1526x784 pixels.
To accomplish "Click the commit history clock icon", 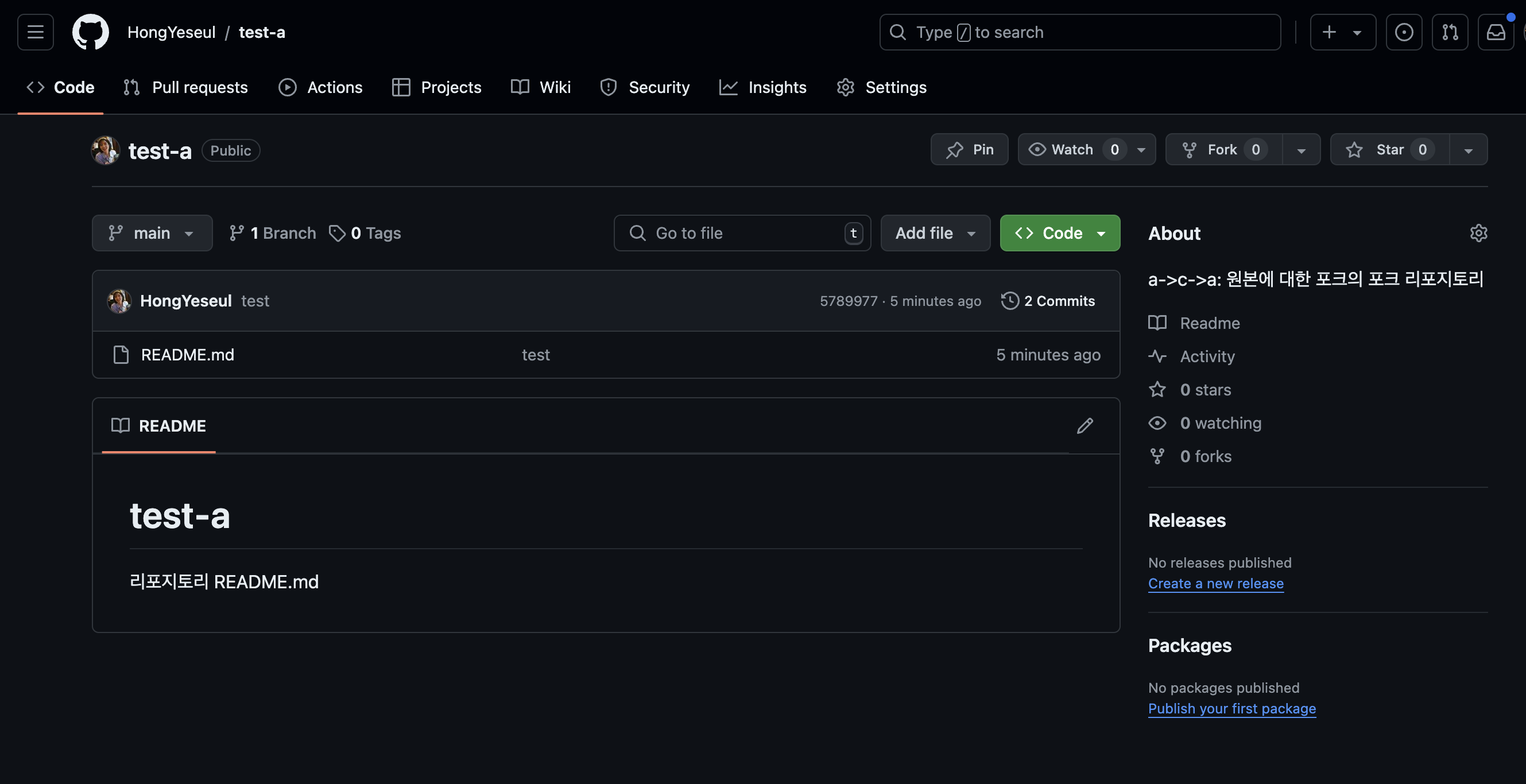I will 1009,301.
